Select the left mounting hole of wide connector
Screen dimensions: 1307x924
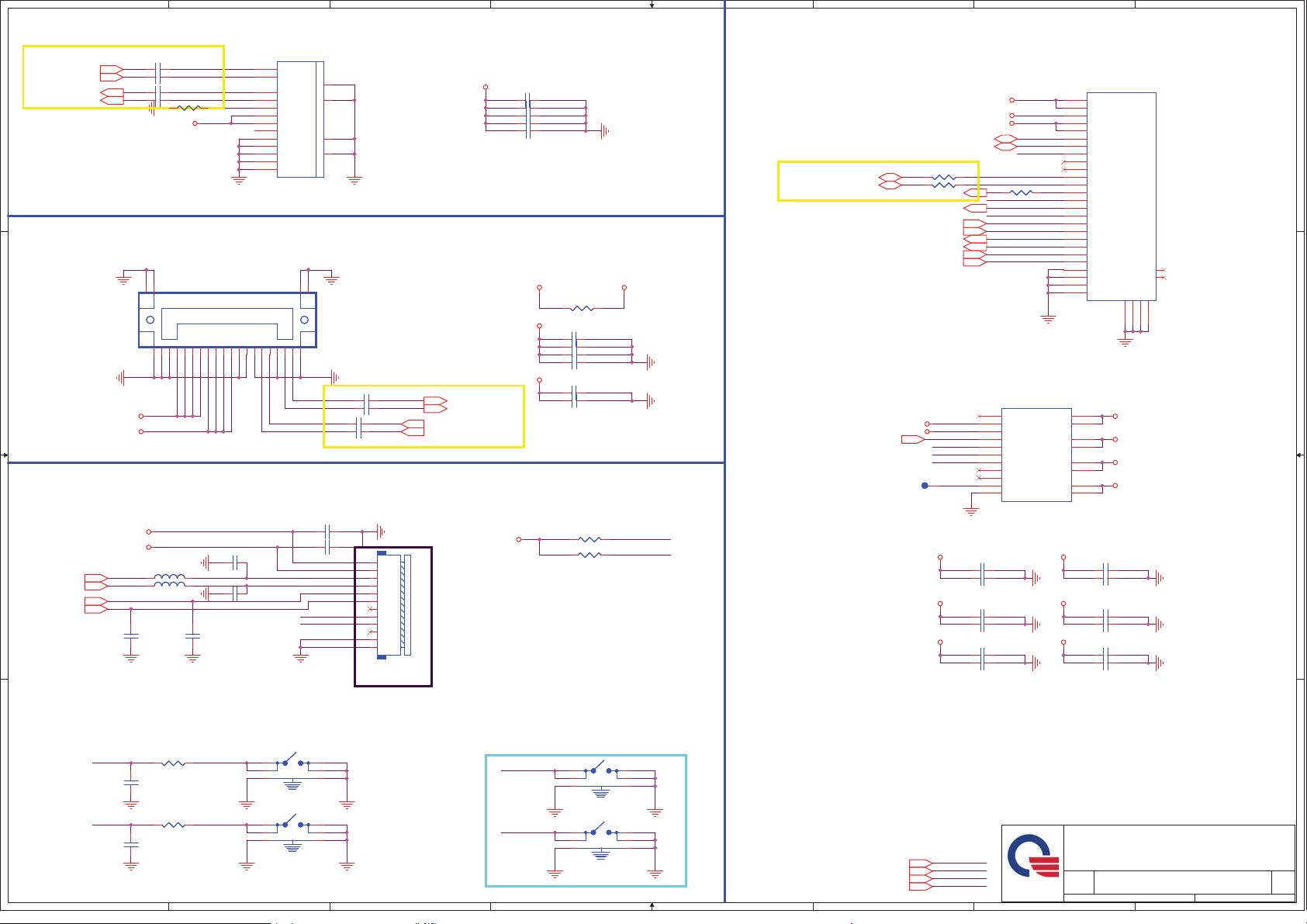[150, 320]
